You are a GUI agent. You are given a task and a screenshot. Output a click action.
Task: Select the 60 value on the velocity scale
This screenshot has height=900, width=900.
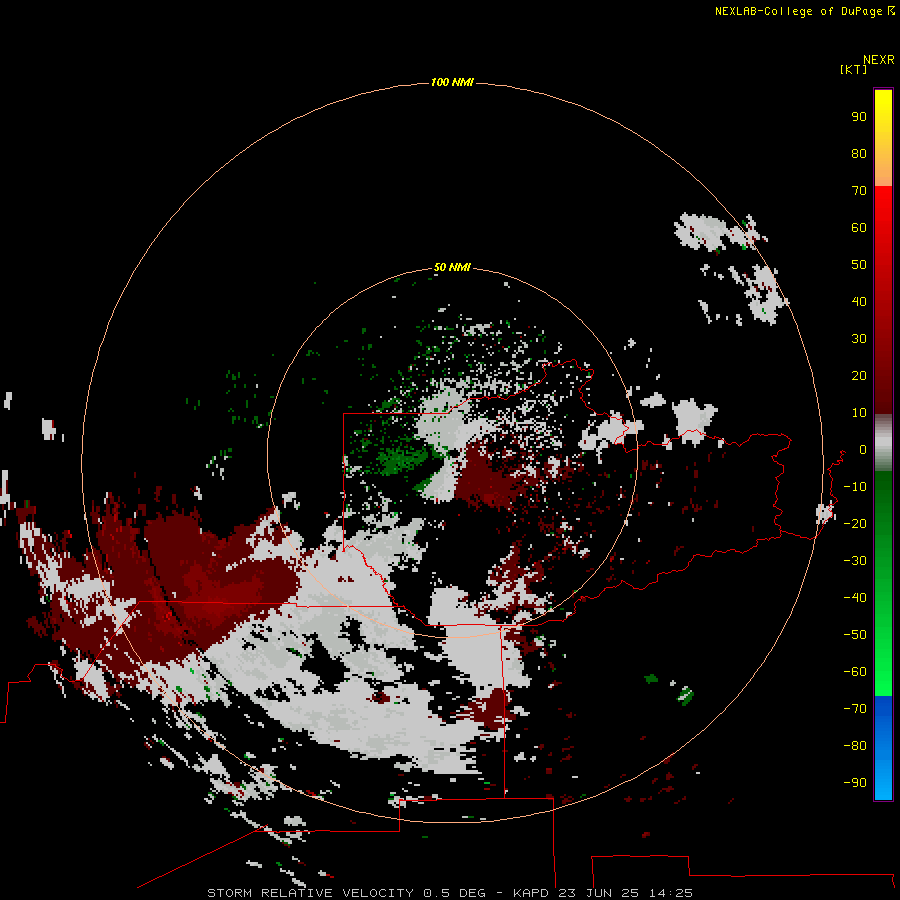[x=859, y=227]
